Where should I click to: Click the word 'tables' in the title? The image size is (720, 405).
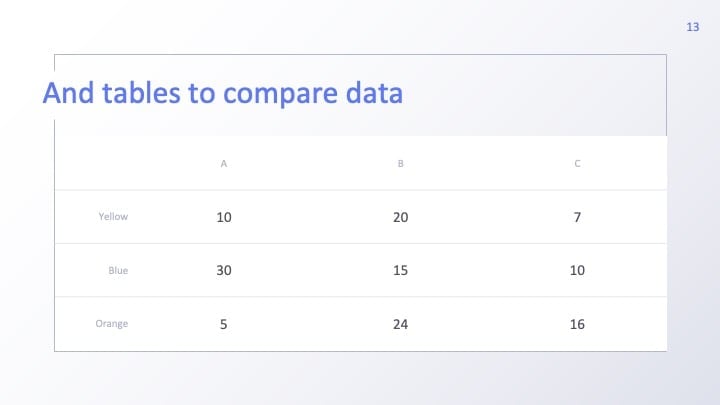141,93
